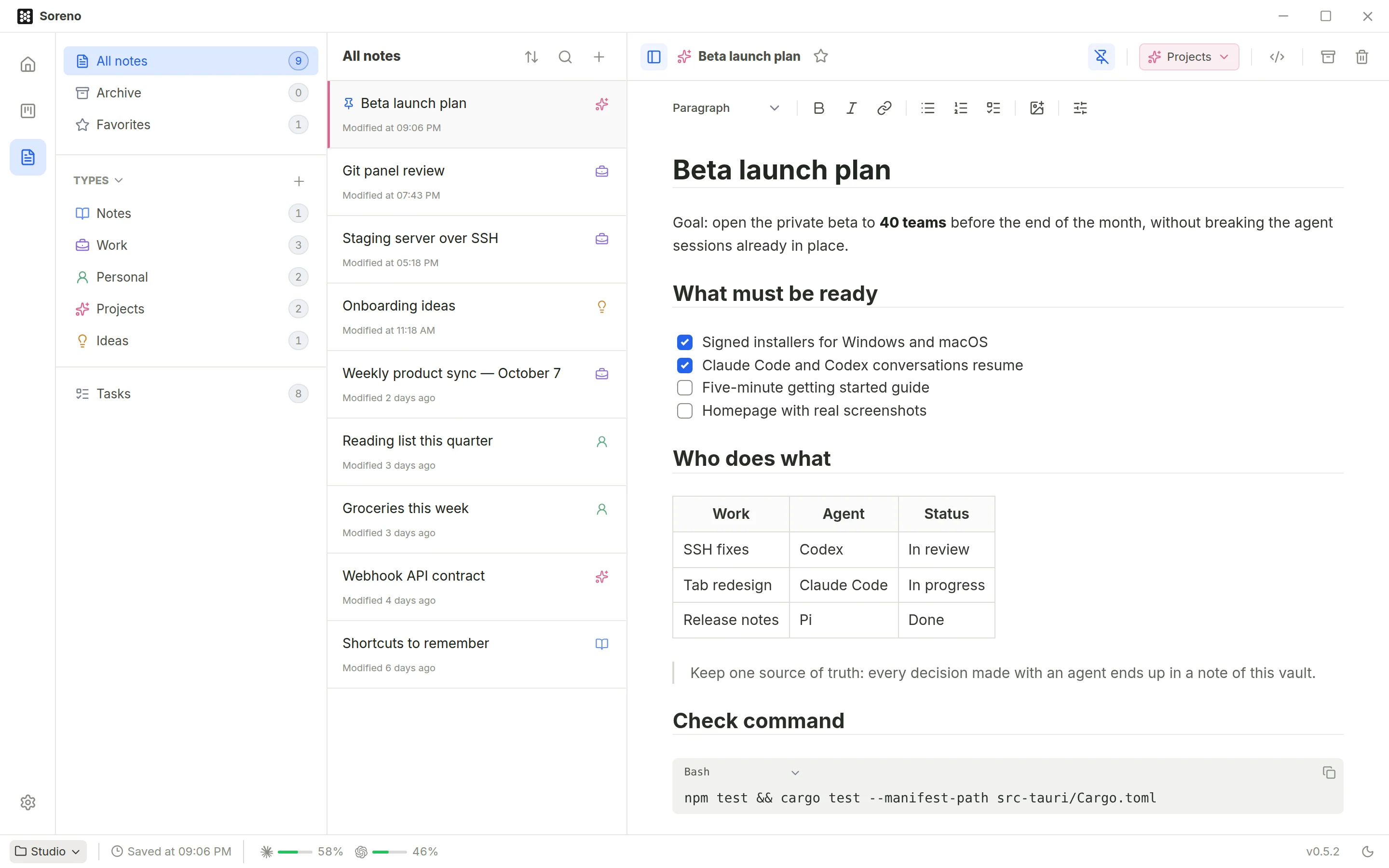Open the Bash language dropdown
The height and width of the screenshot is (868, 1389).
tap(742, 772)
